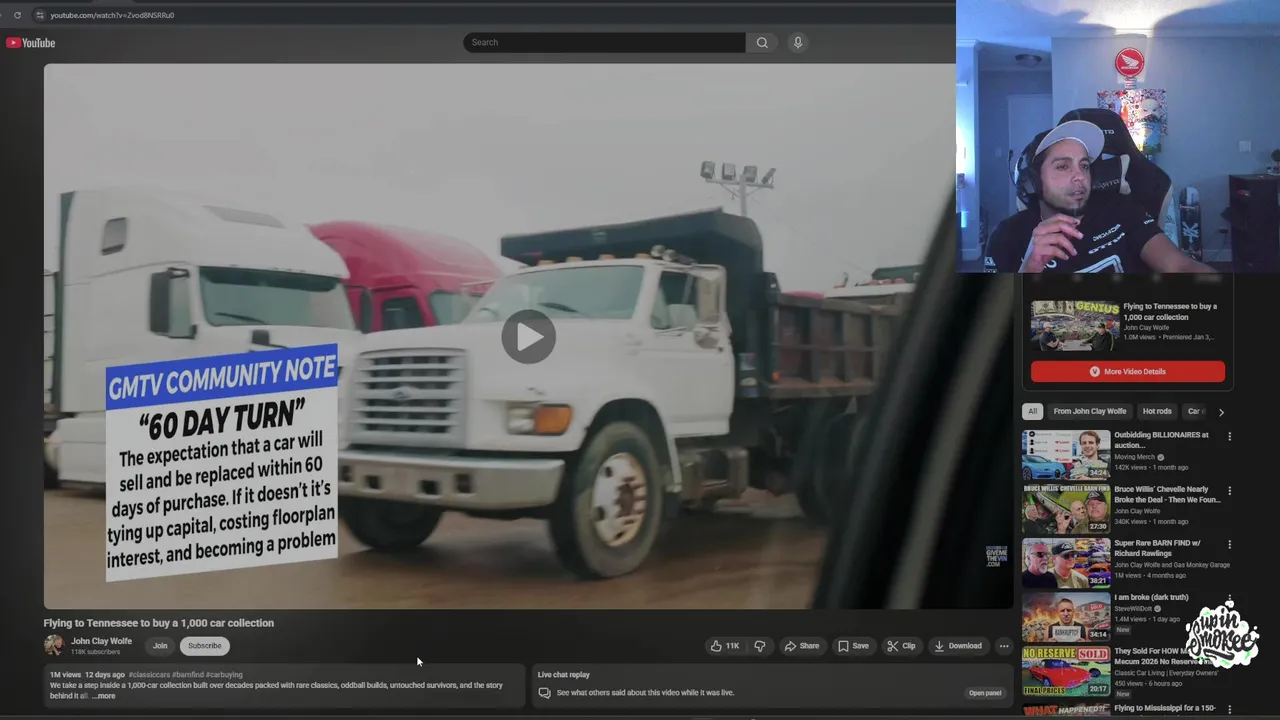This screenshot has height=720, width=1280.
Task: Select the "From John Clay Wolfe" chip
Action: (1089, 411)
